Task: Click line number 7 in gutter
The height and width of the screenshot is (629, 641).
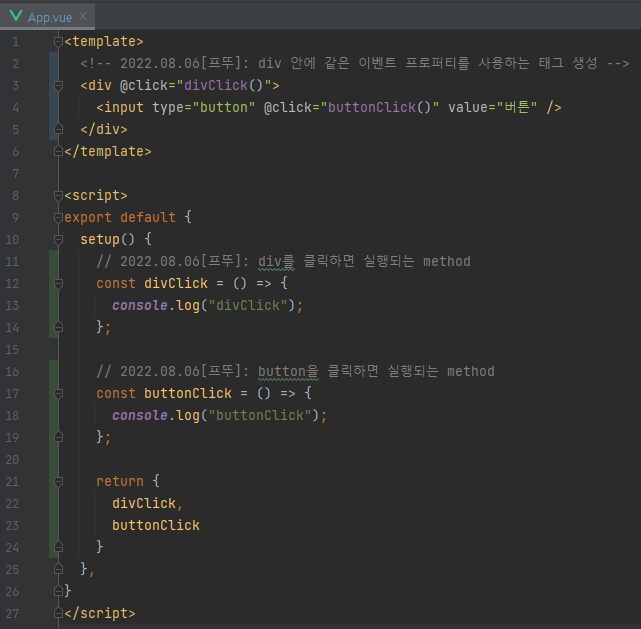Action: tap(16, 174)
